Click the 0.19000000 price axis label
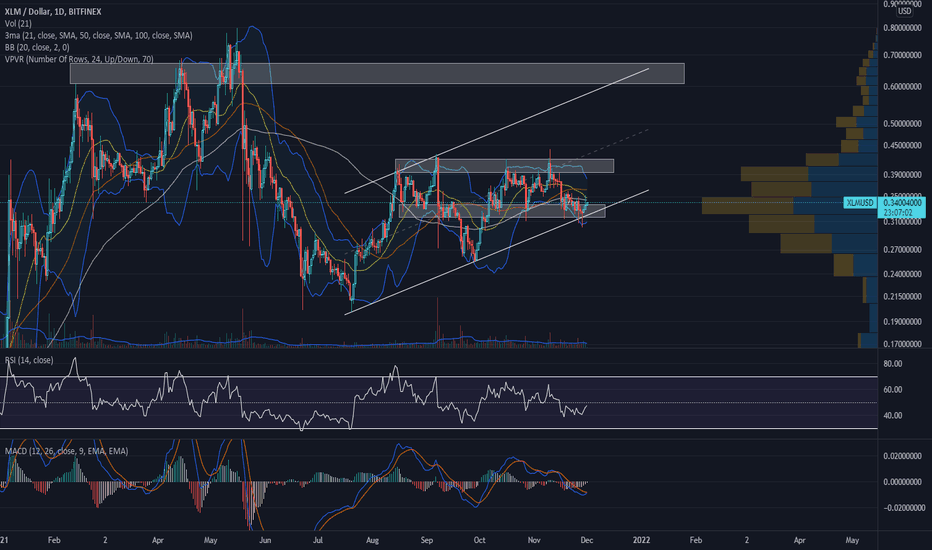Image resolution: width=932 pixels, height=550 pixels. pyautogui.click(x=902, y=322)
